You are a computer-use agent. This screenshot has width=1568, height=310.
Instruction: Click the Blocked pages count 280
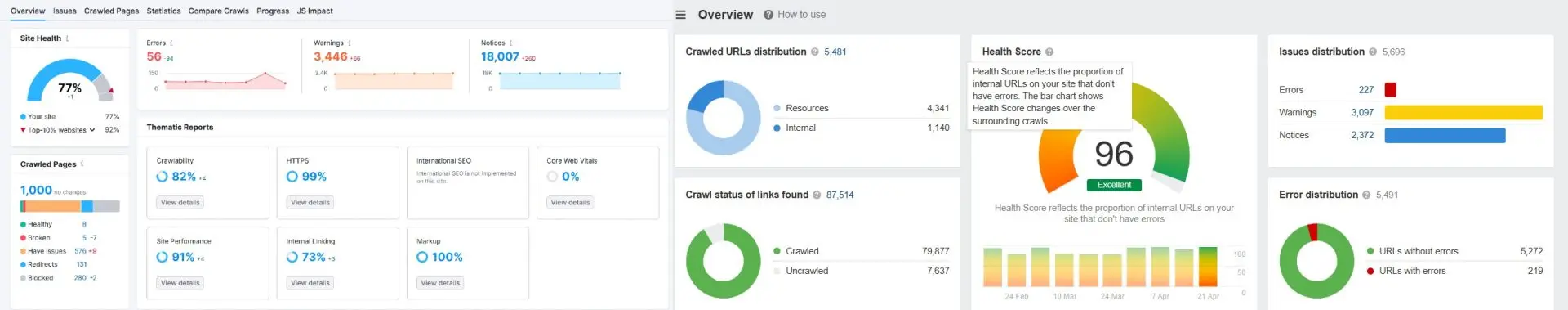tap(80, 278)
